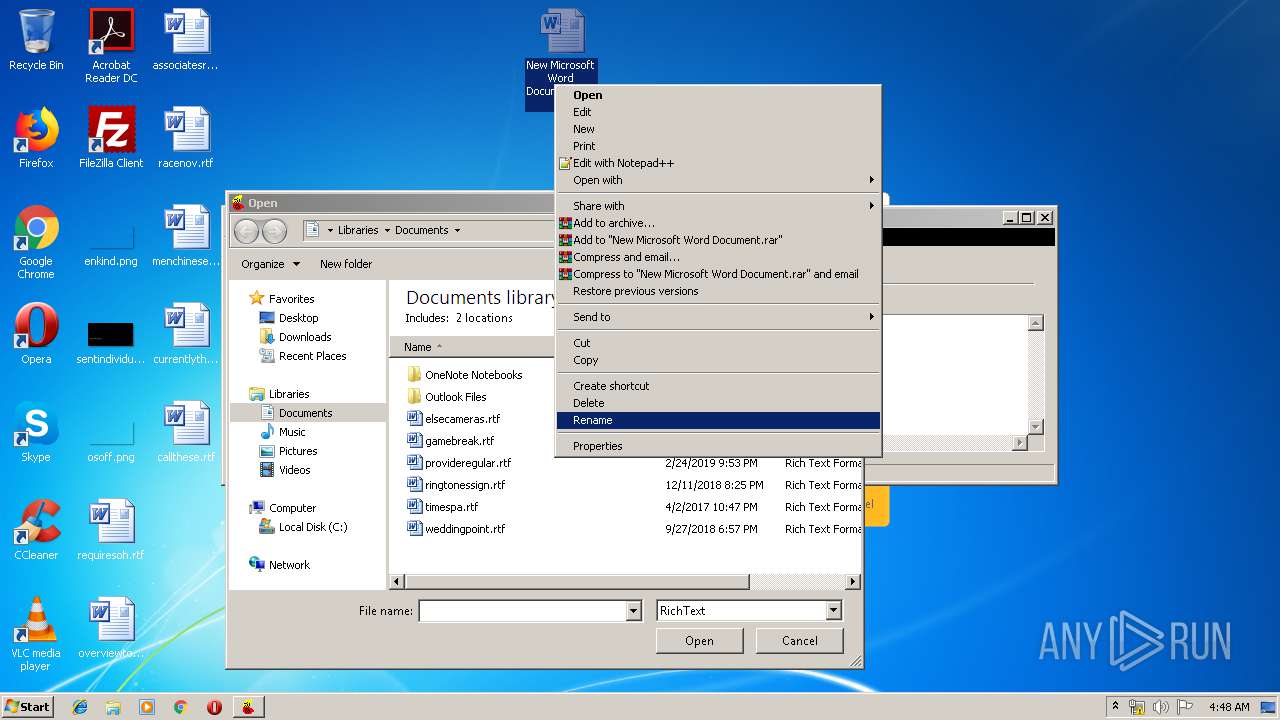The image size is (1280, 720).
Task: Expand Documents breadcrumb dropdown arrow
Action: (457, 230)
